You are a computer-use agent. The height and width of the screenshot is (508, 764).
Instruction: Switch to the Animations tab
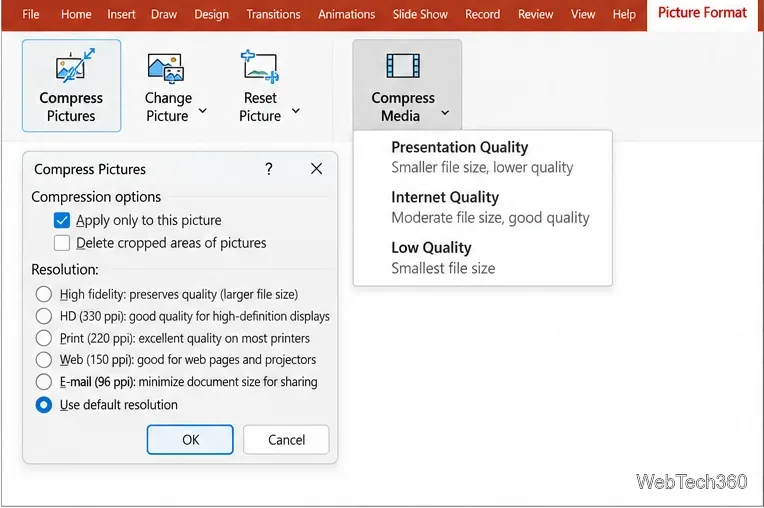tap(346, 14)
